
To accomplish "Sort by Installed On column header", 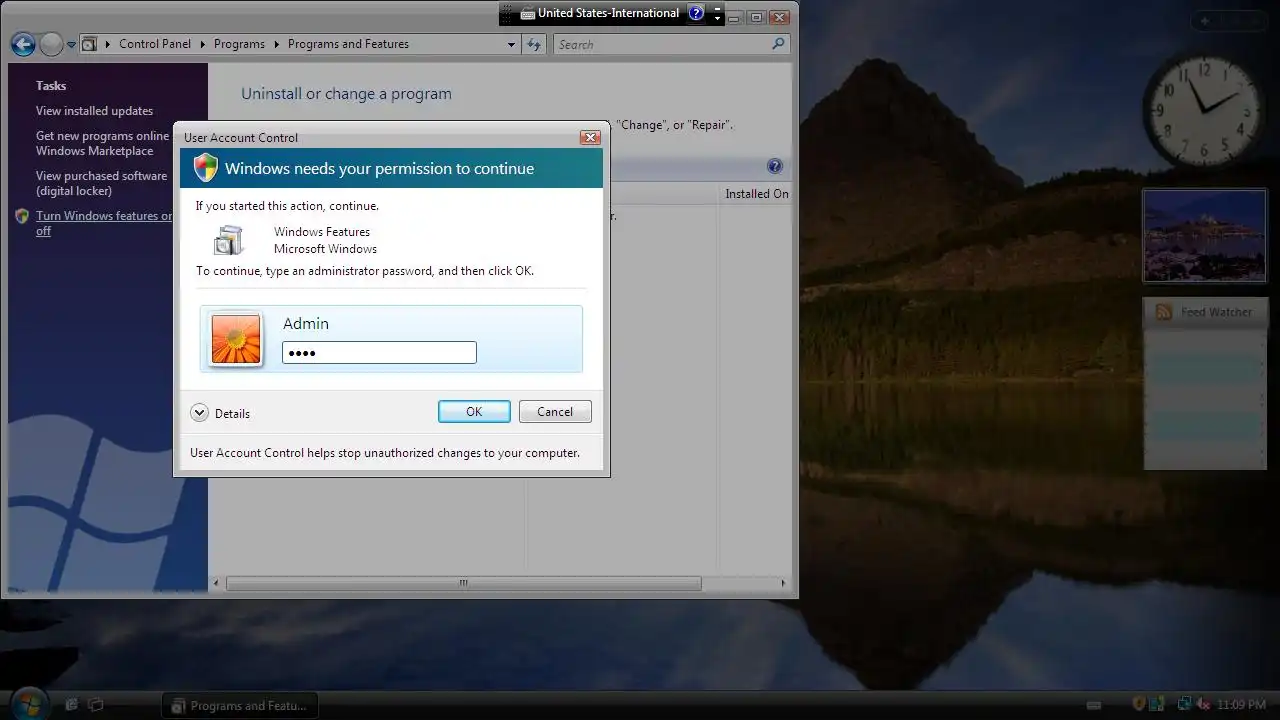I will click(x=756, y=194).
